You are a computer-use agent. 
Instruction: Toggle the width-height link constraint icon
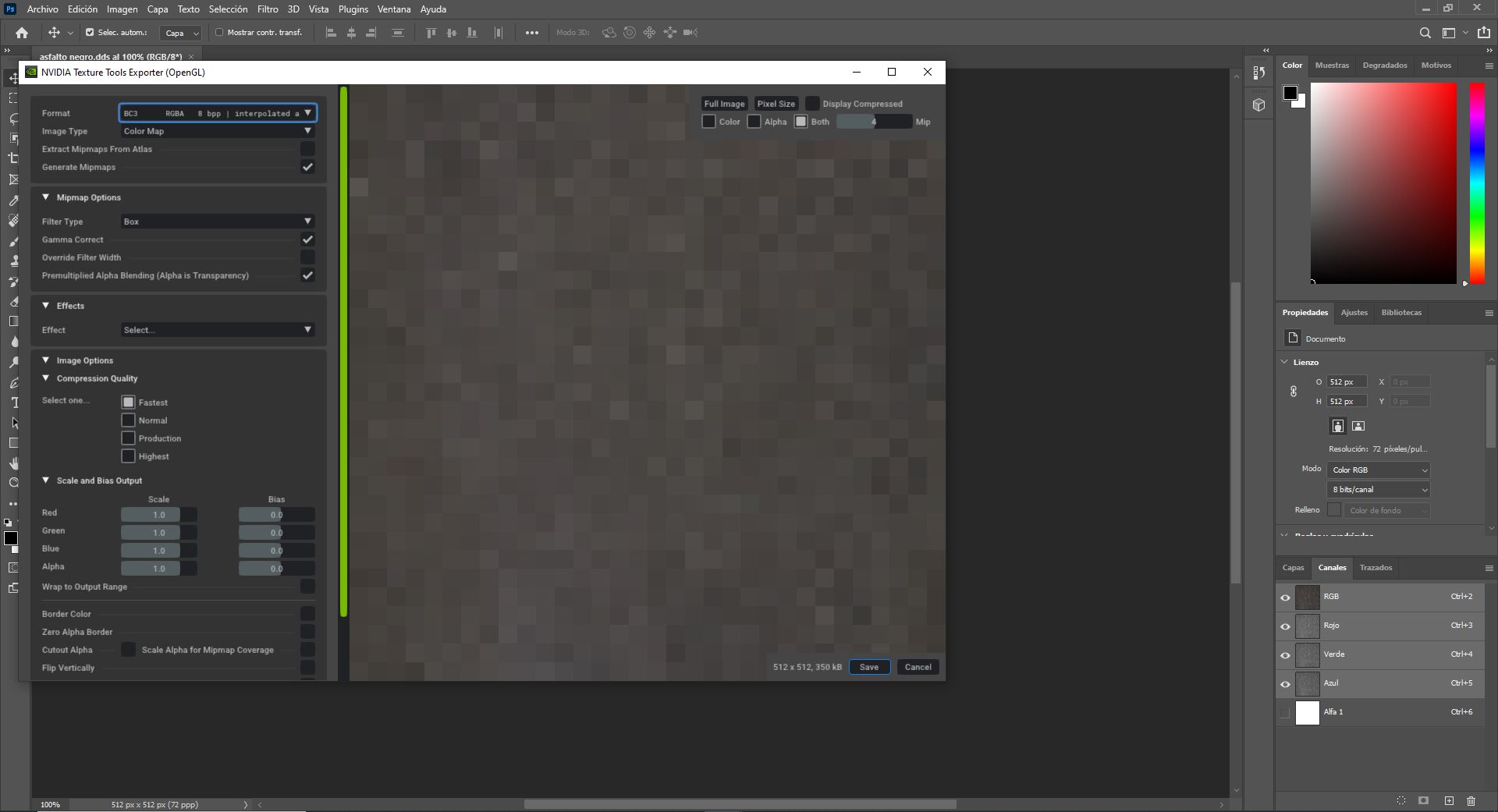pyautogui.click(x=1293, y=392)
